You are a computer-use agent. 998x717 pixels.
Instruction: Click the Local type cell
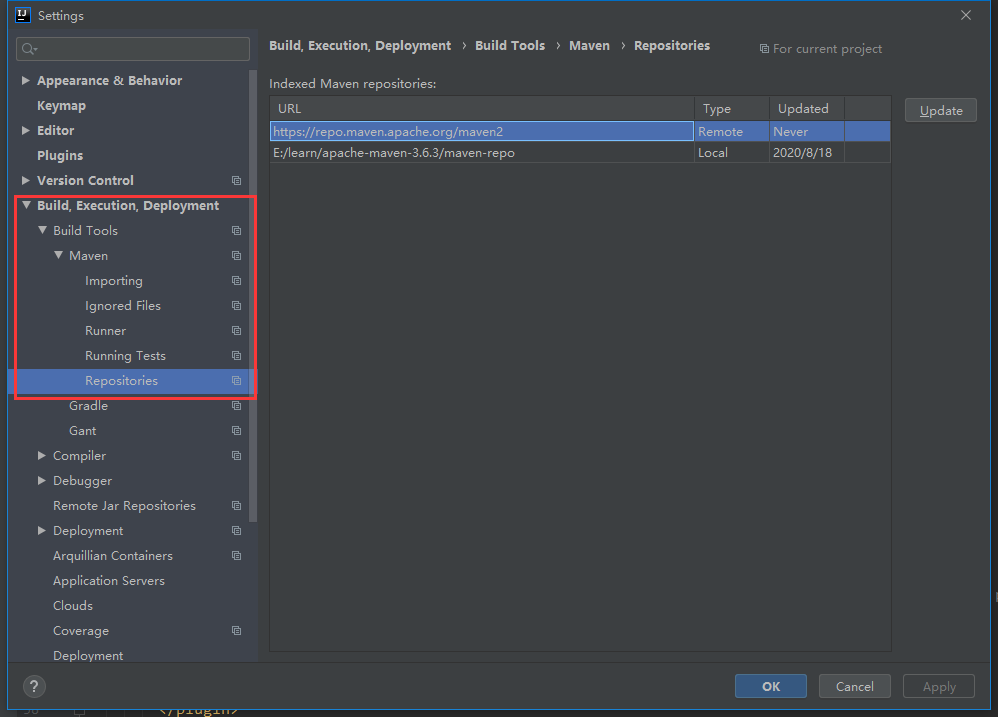732,153
